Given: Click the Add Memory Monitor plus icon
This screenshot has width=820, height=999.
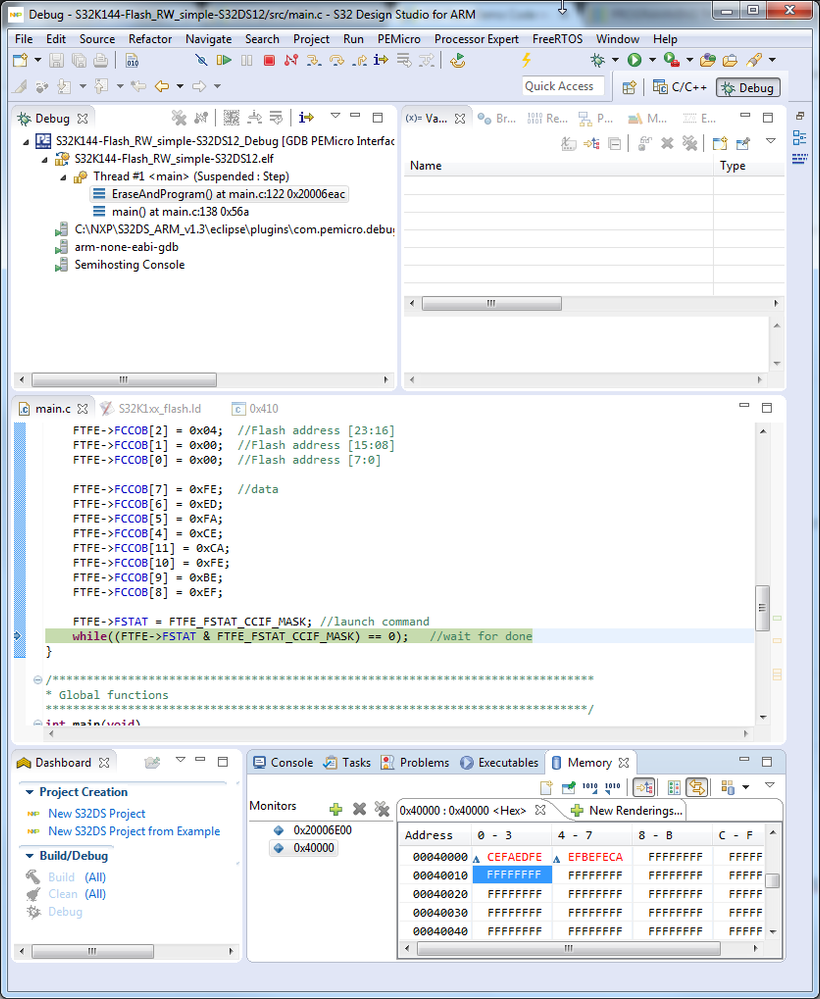Looking at the screenshot, I should point(336,809).
